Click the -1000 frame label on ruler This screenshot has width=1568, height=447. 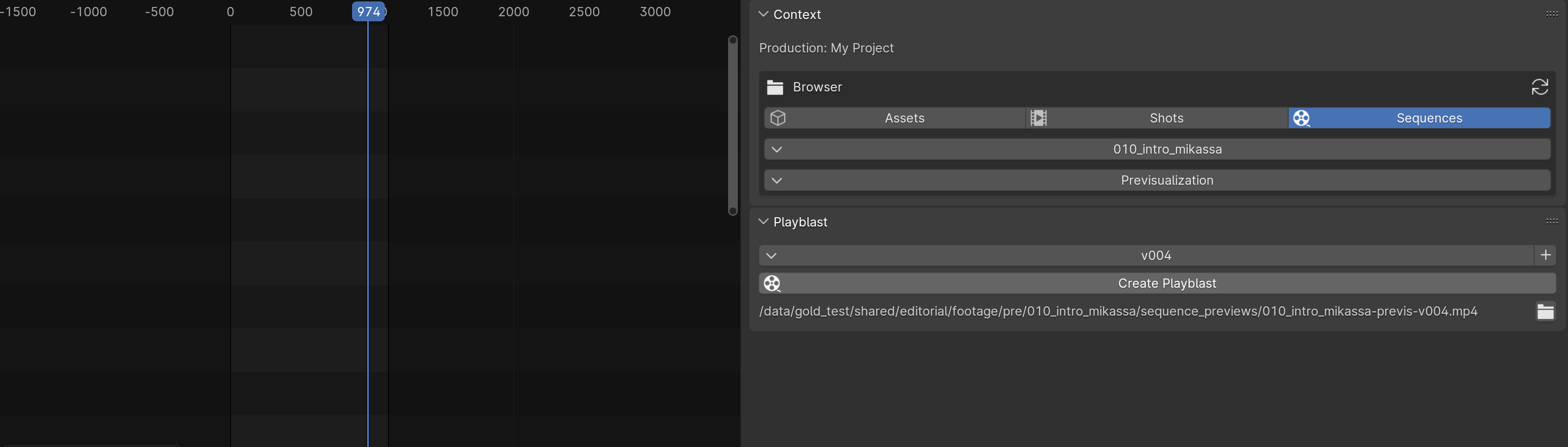click(88, 12)
